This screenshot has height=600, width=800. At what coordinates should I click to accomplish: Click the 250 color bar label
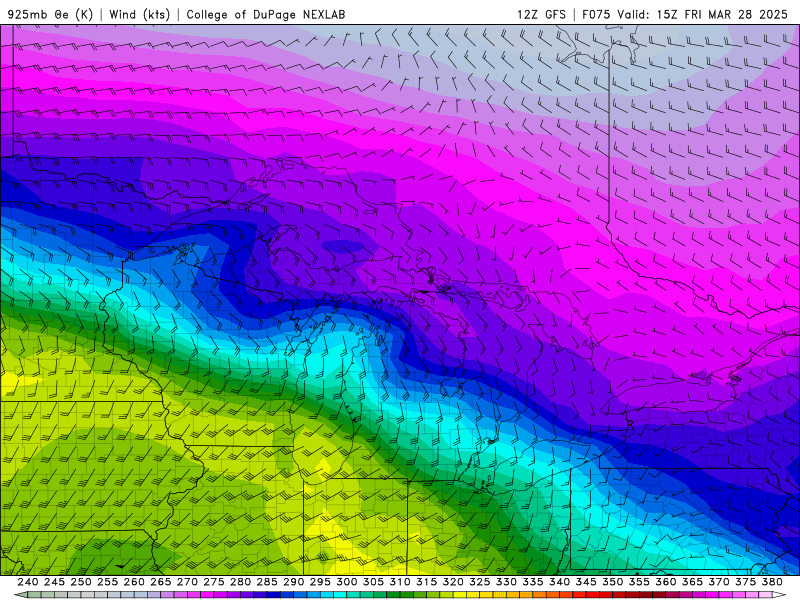click(x=81, y=582)
